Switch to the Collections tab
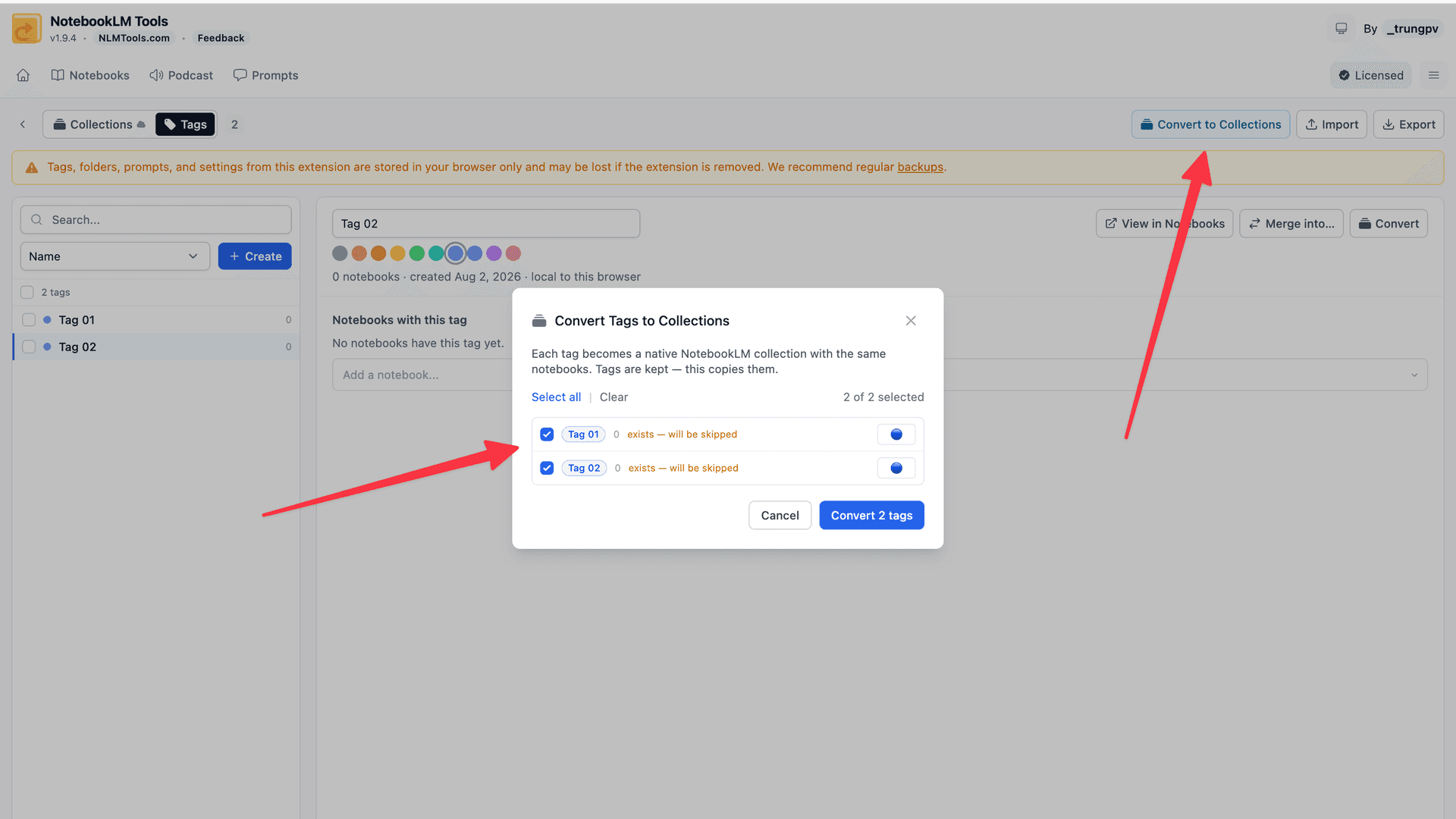This screenshot has height=819, width=1456. pyautogui.click(x=99, y=124)
